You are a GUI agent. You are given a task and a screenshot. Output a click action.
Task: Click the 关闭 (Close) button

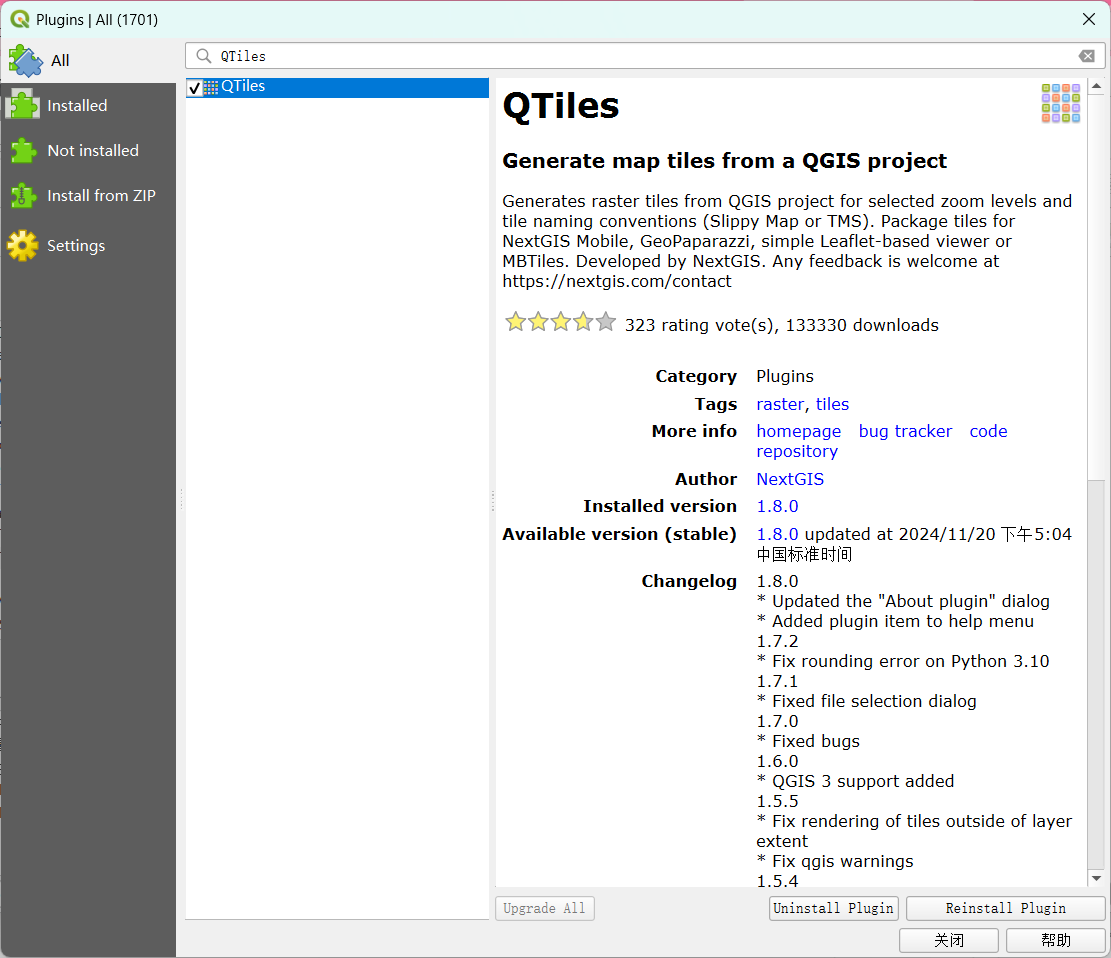point(949,940)
